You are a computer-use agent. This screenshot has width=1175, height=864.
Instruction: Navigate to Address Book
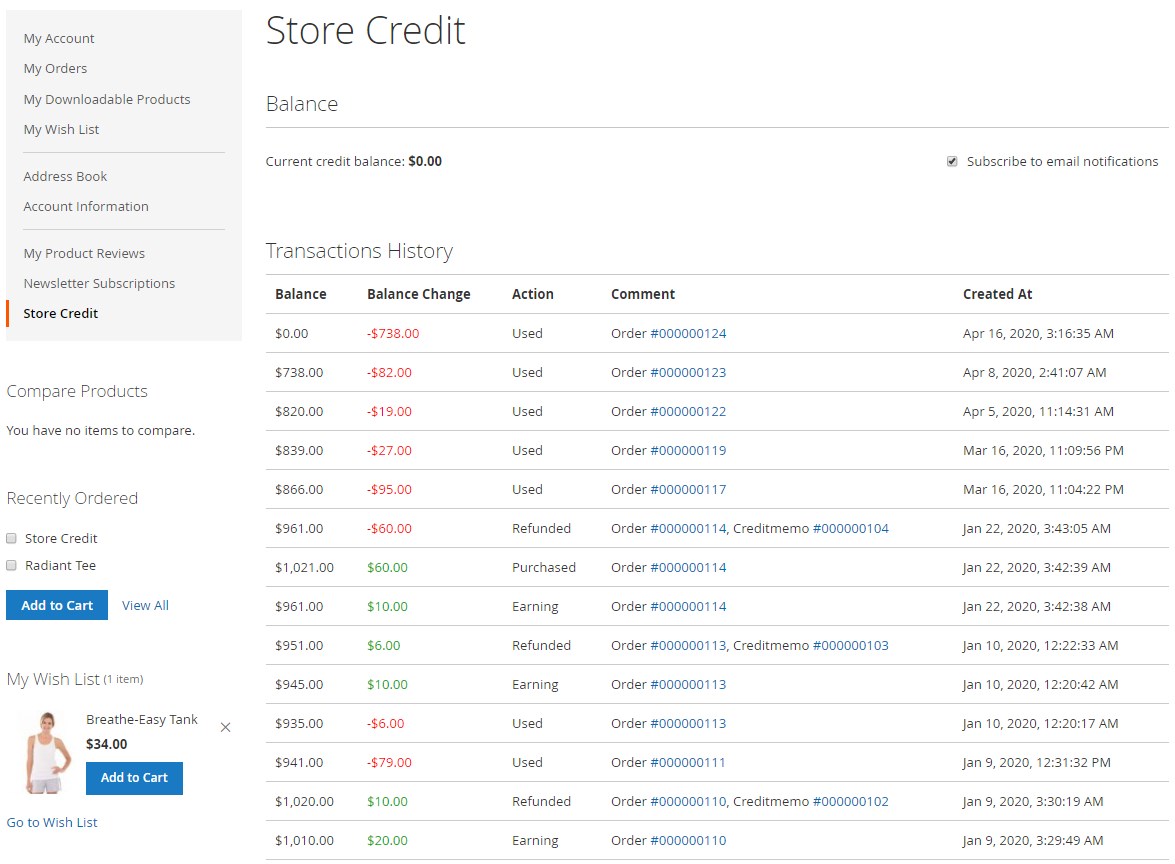[65, 176]
